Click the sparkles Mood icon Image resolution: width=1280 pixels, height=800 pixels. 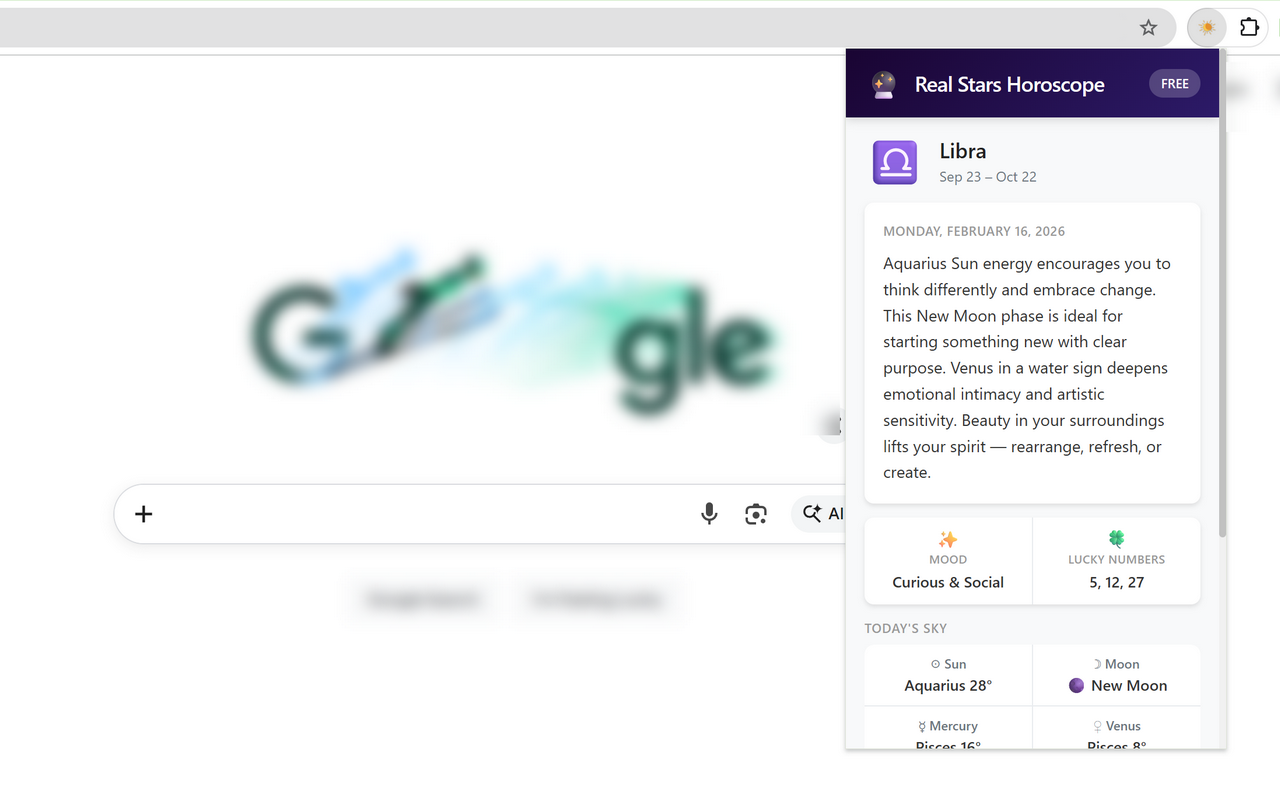pyautogui.click(x=948, y=539)
